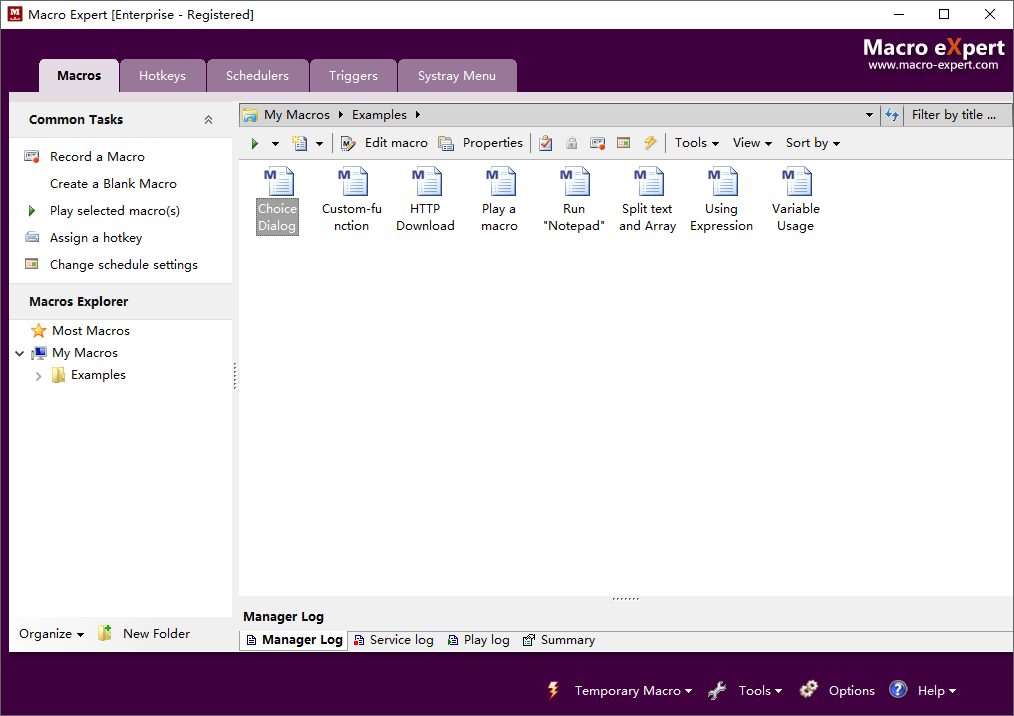
Task: Click Play selected macro(s) task
Action: (114, 211)
